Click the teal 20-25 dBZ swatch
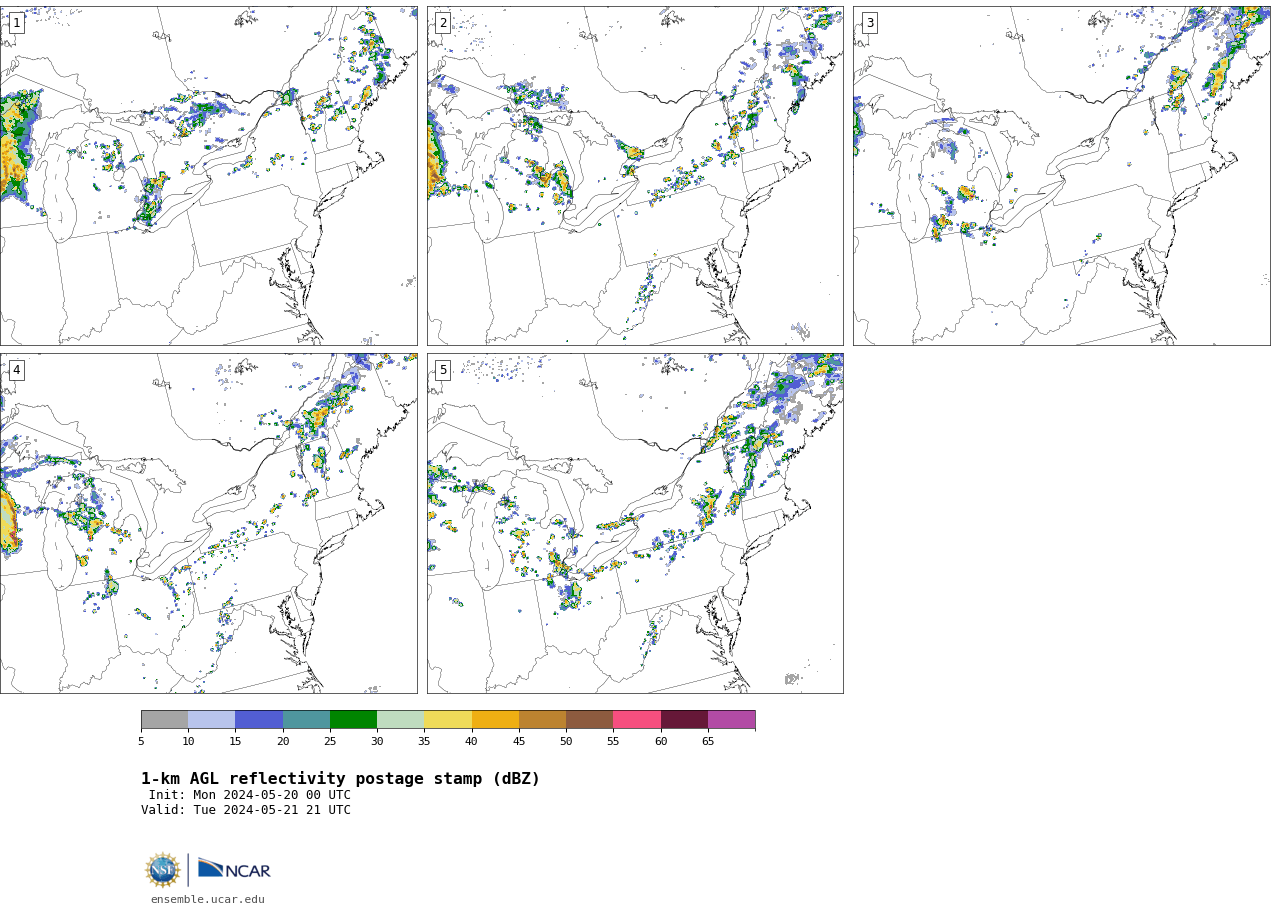 pos(306,720)
